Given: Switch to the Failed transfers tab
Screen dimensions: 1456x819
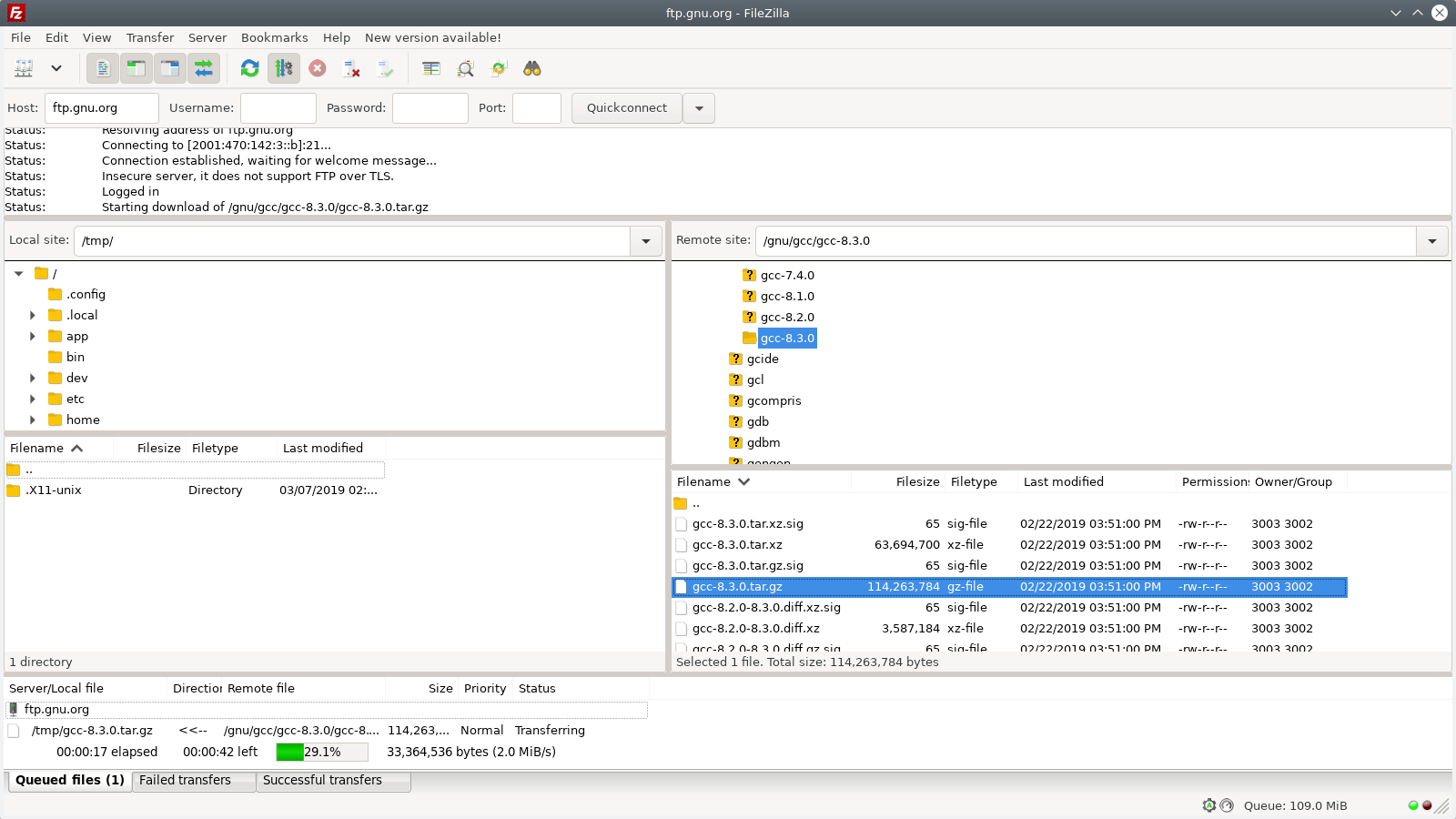Looking at the screenshot, I should [x=193, y=780].
